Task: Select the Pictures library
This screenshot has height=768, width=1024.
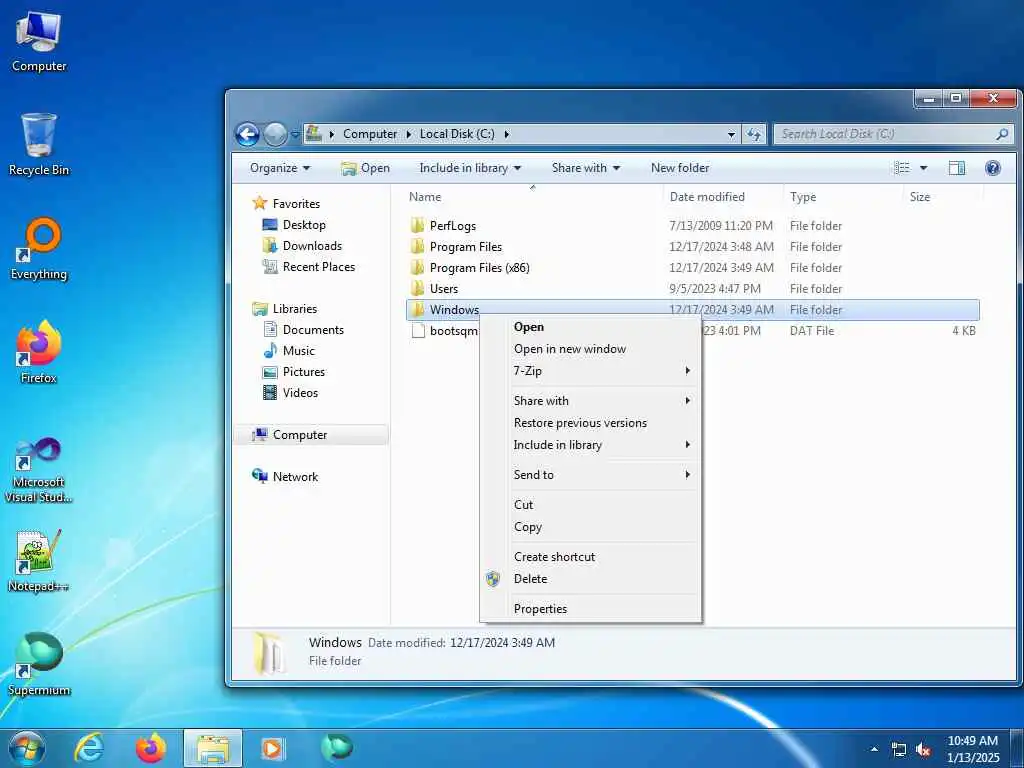Action: (x=294, y=372)
